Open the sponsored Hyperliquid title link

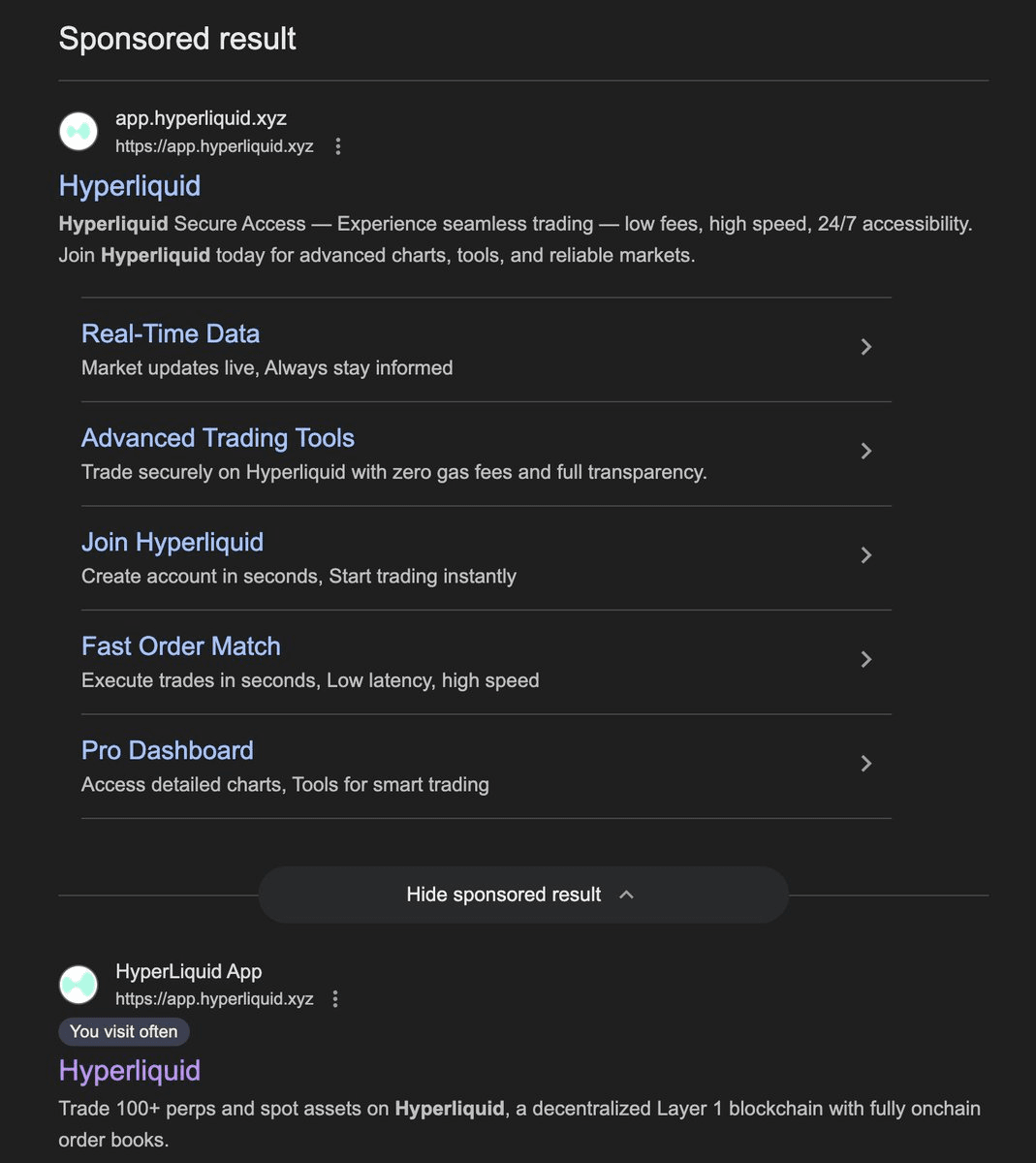130,186
